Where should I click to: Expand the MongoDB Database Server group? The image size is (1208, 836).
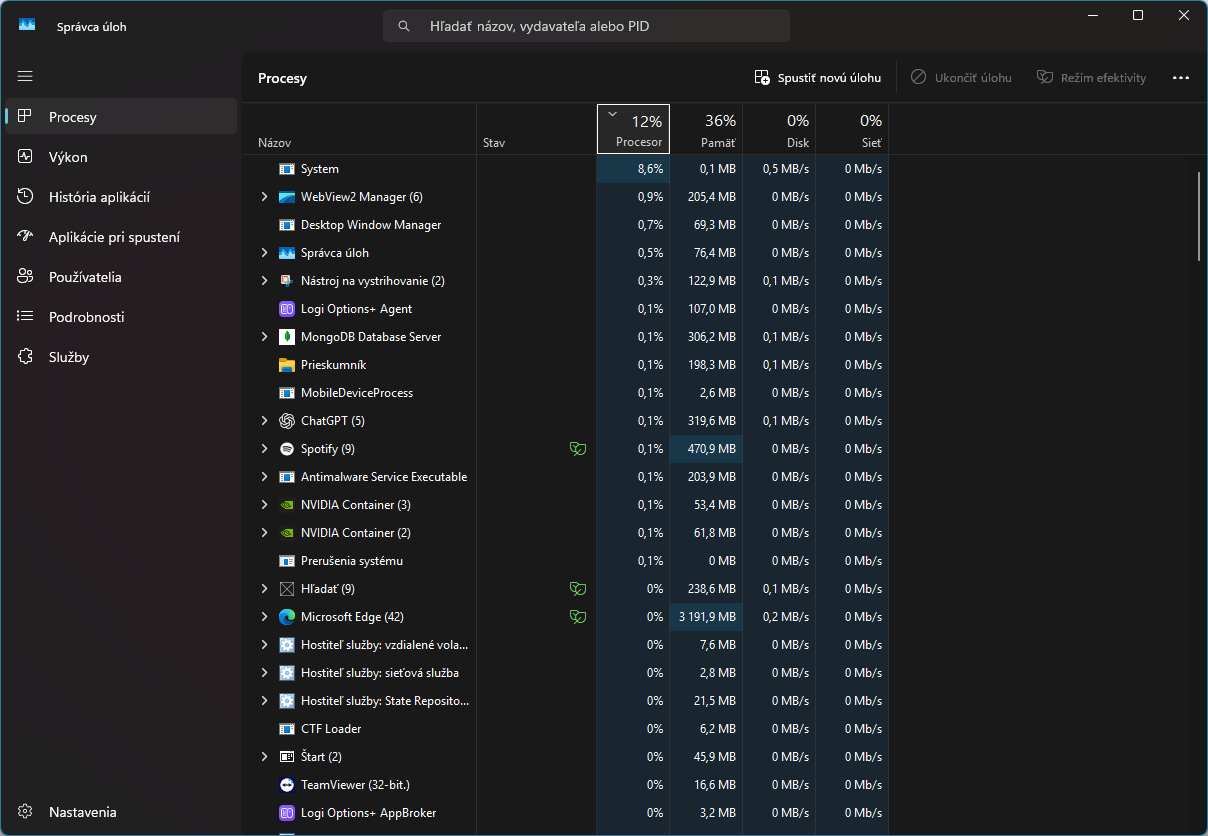pos(264,337)
